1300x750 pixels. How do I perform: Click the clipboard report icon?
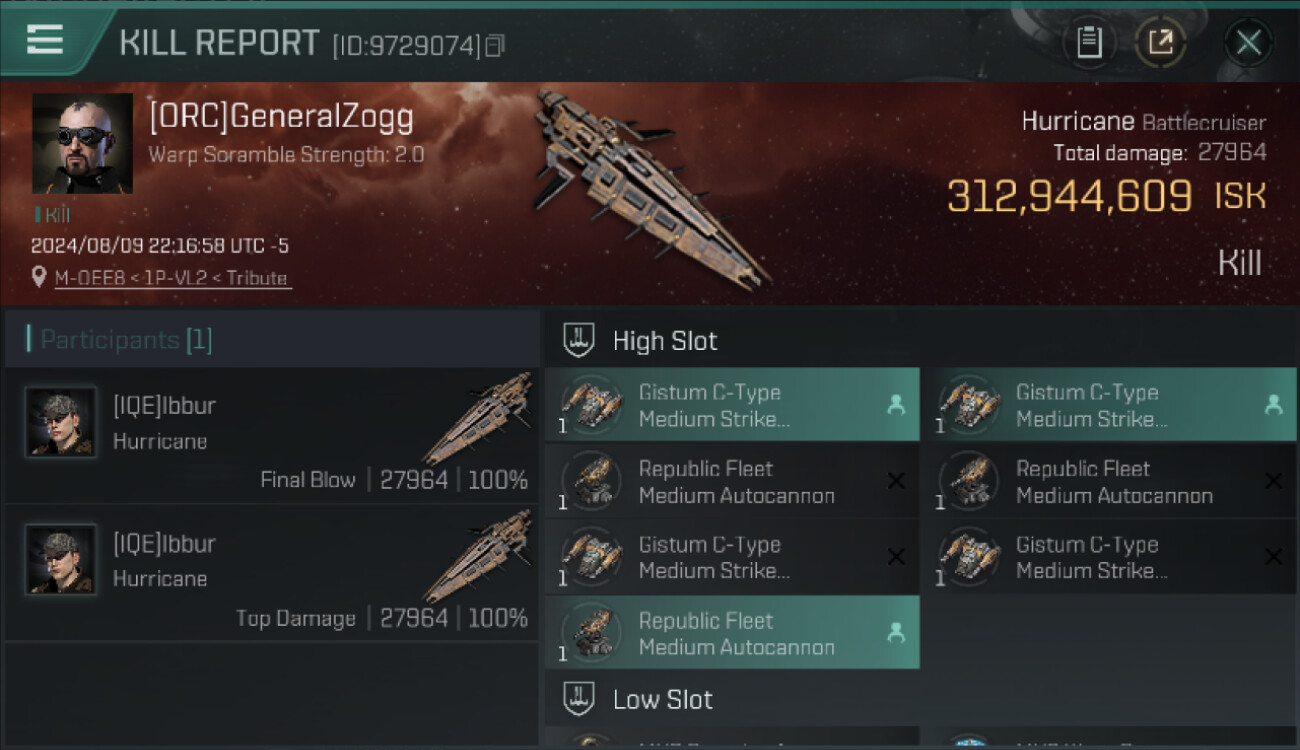(x=1089, y=43)
